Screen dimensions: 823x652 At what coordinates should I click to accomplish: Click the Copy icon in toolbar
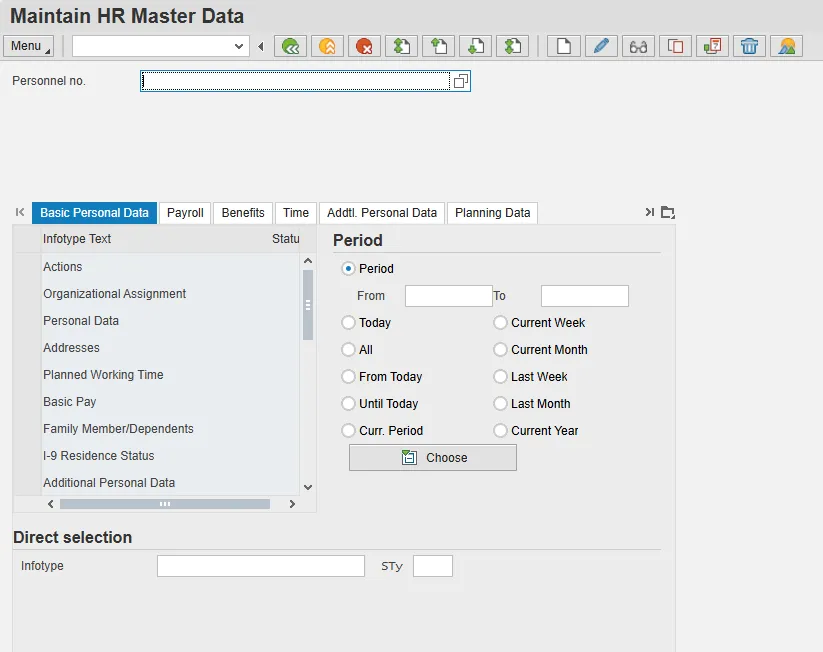[675, 46]
